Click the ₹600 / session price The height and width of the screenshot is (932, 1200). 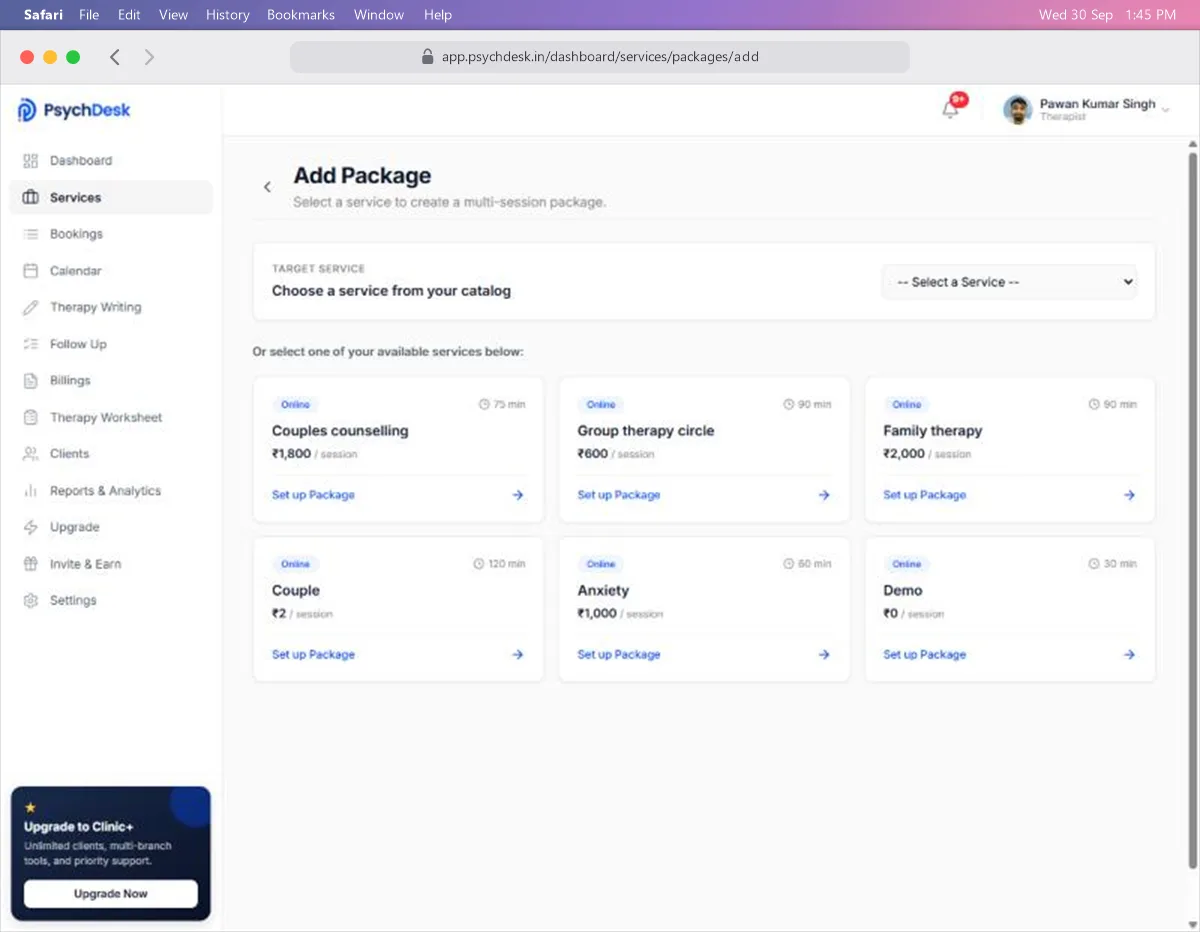(x=616, y=454)
